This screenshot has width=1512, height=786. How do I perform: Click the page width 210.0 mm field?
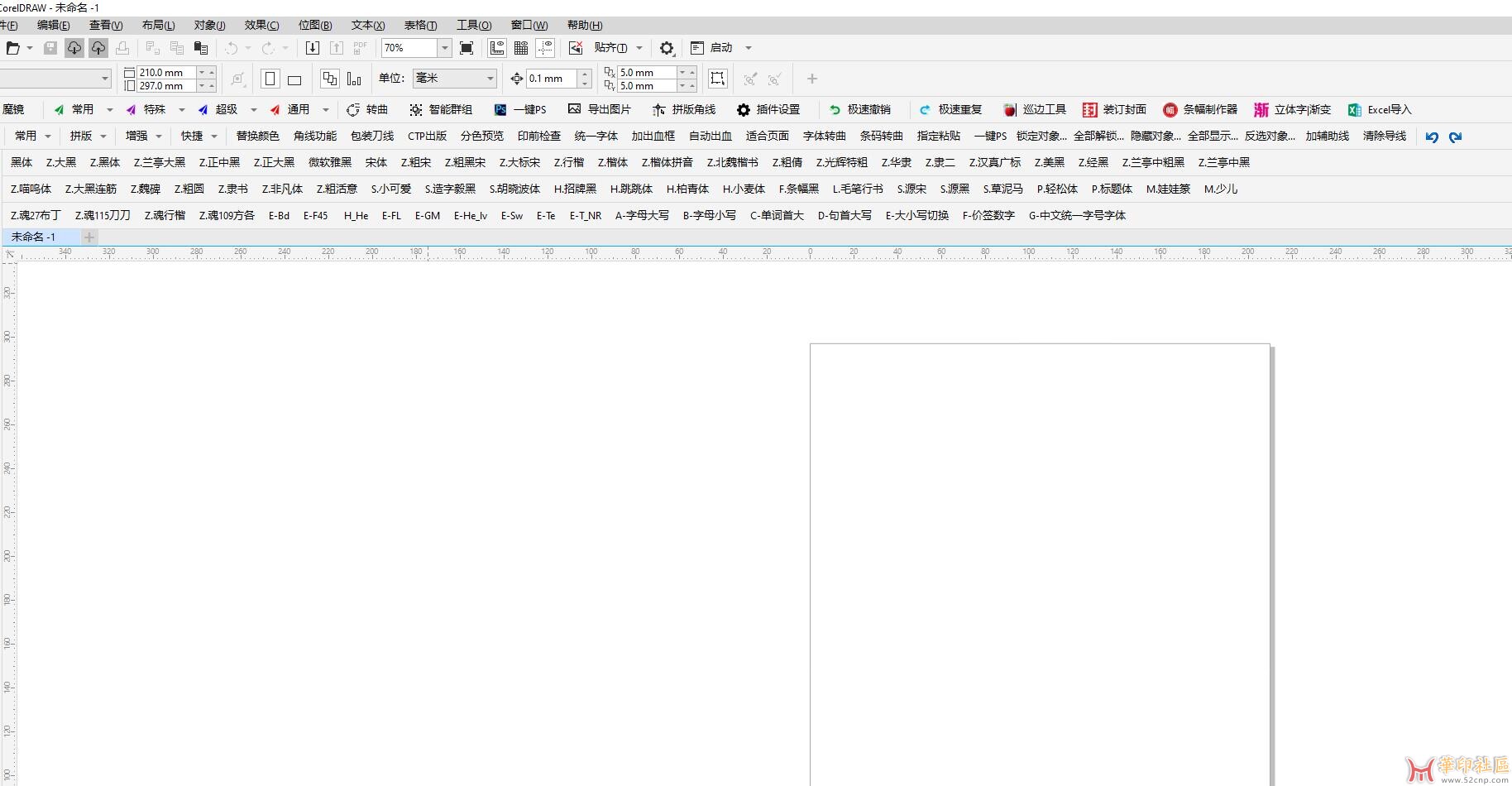click(165, 72)
